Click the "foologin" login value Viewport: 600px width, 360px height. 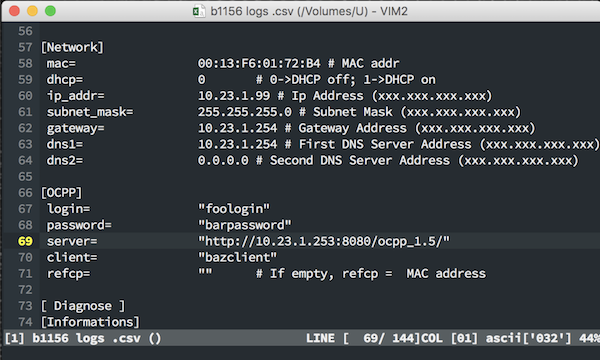coord(234,209)
